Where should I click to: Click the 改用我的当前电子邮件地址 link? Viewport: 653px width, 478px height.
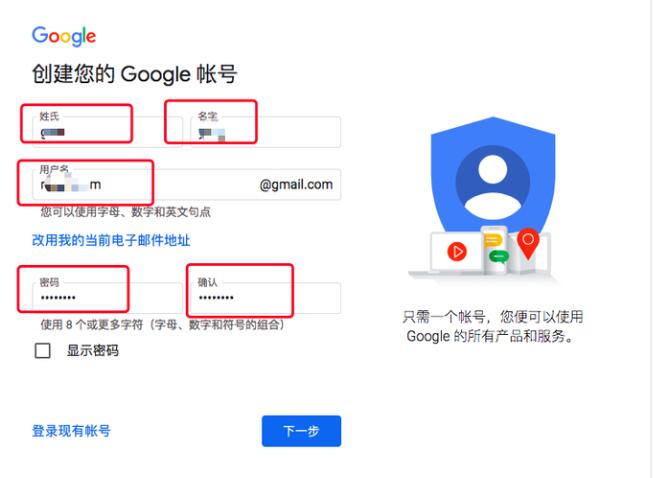click(111, 240)
